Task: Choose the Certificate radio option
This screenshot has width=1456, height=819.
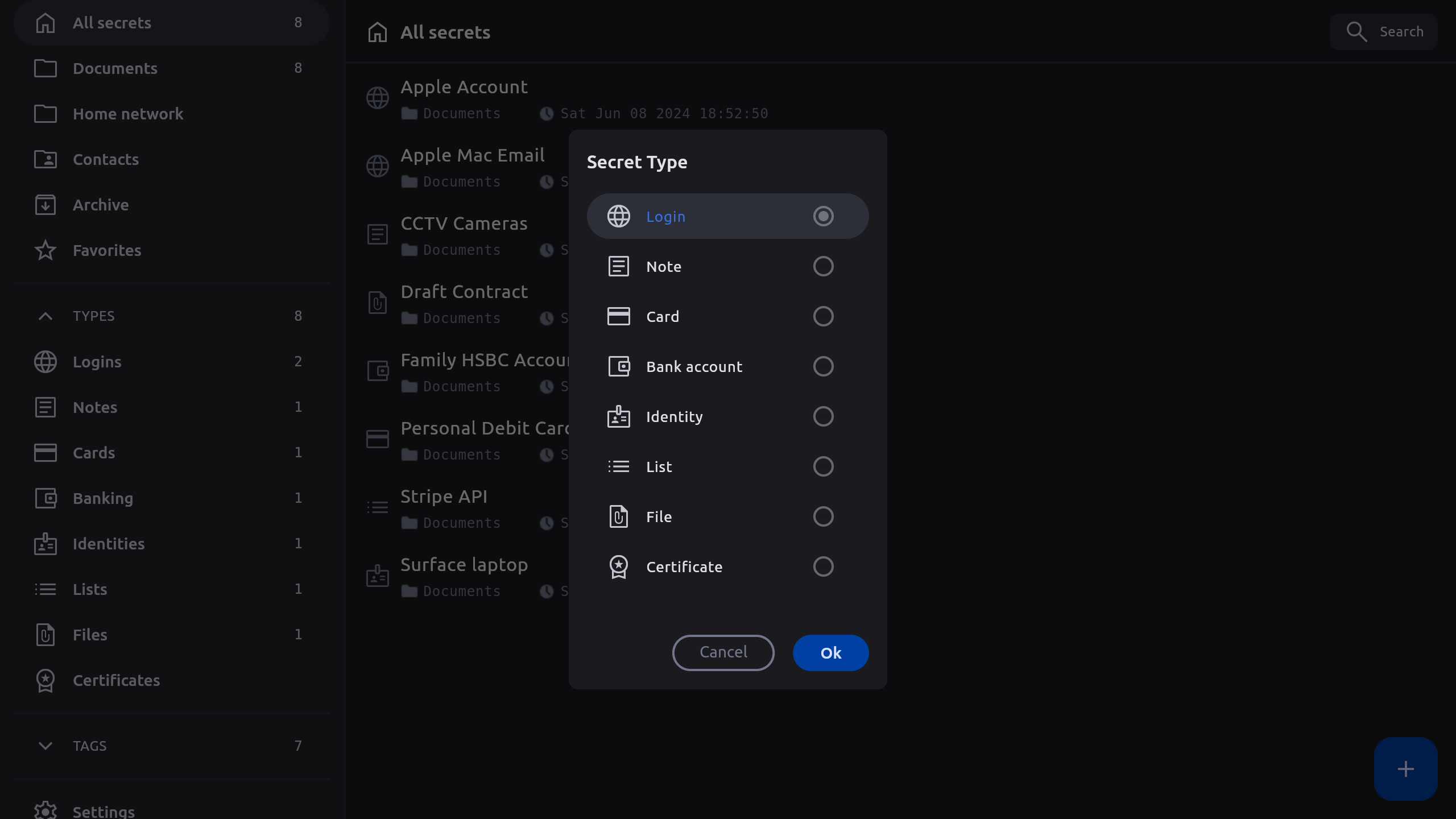Action: point(823,566)
